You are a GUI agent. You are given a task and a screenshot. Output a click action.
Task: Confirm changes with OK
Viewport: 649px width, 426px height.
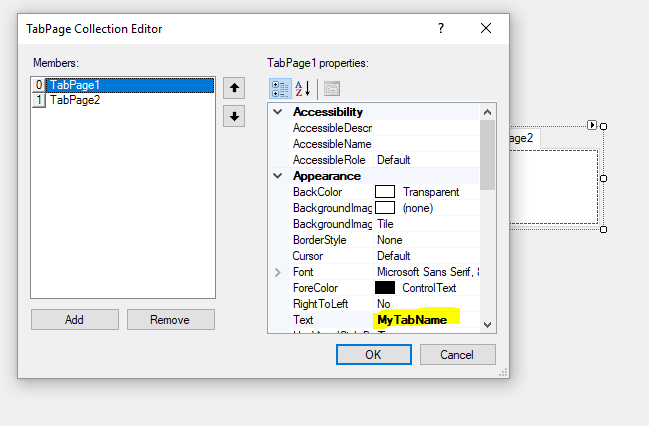[x=373, y=354]
